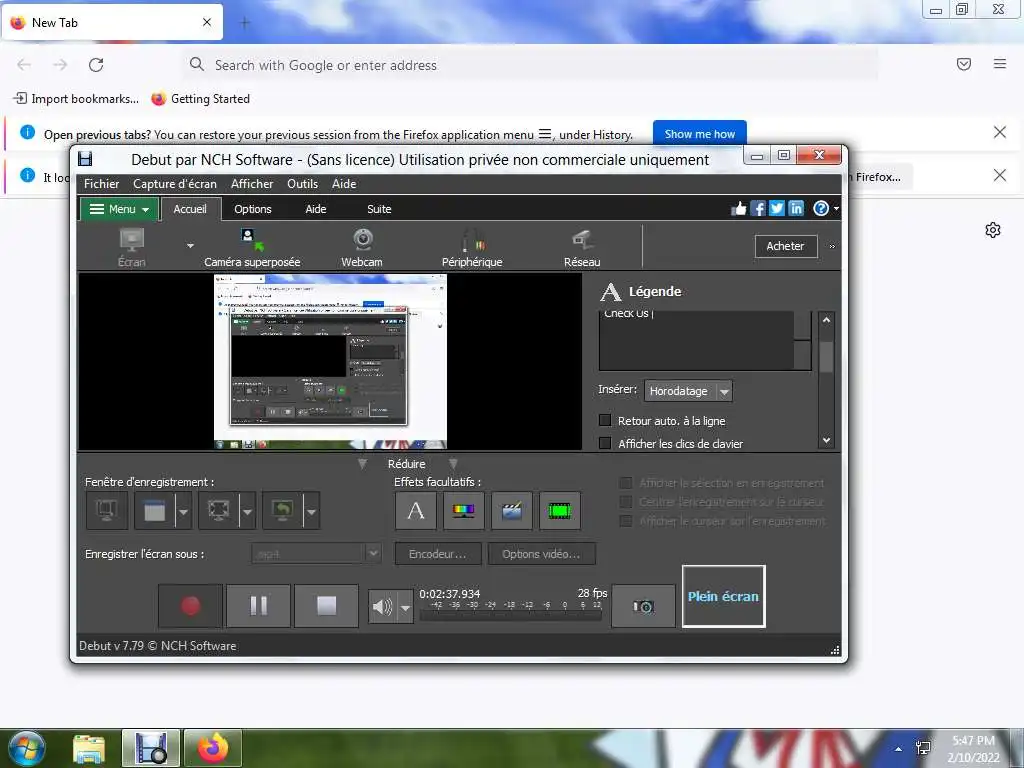Open the Fichier menu
The image size is (1024, 768).
101,184
